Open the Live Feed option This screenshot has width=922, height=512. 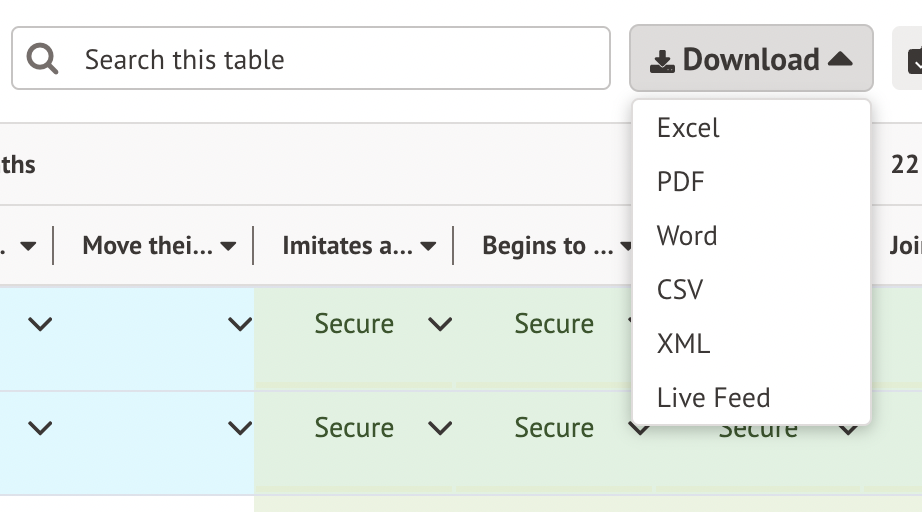713,398
